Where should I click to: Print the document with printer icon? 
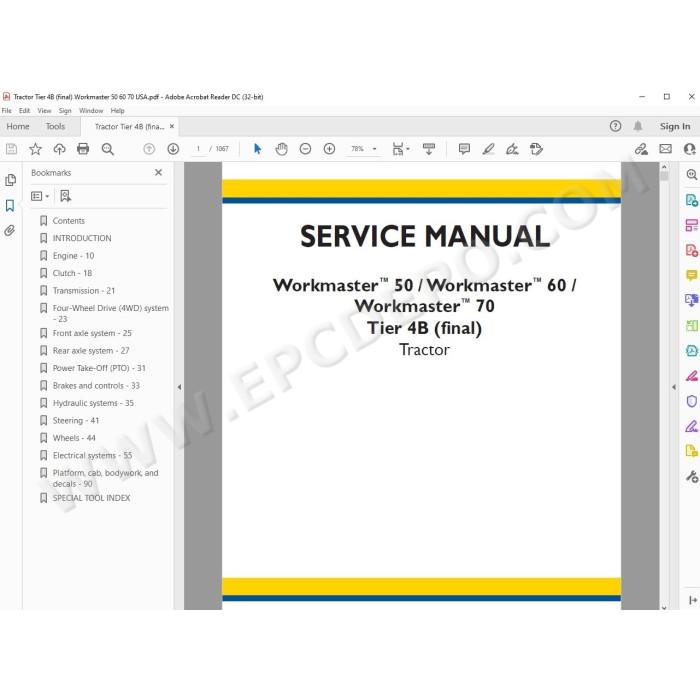pos(83,149)
